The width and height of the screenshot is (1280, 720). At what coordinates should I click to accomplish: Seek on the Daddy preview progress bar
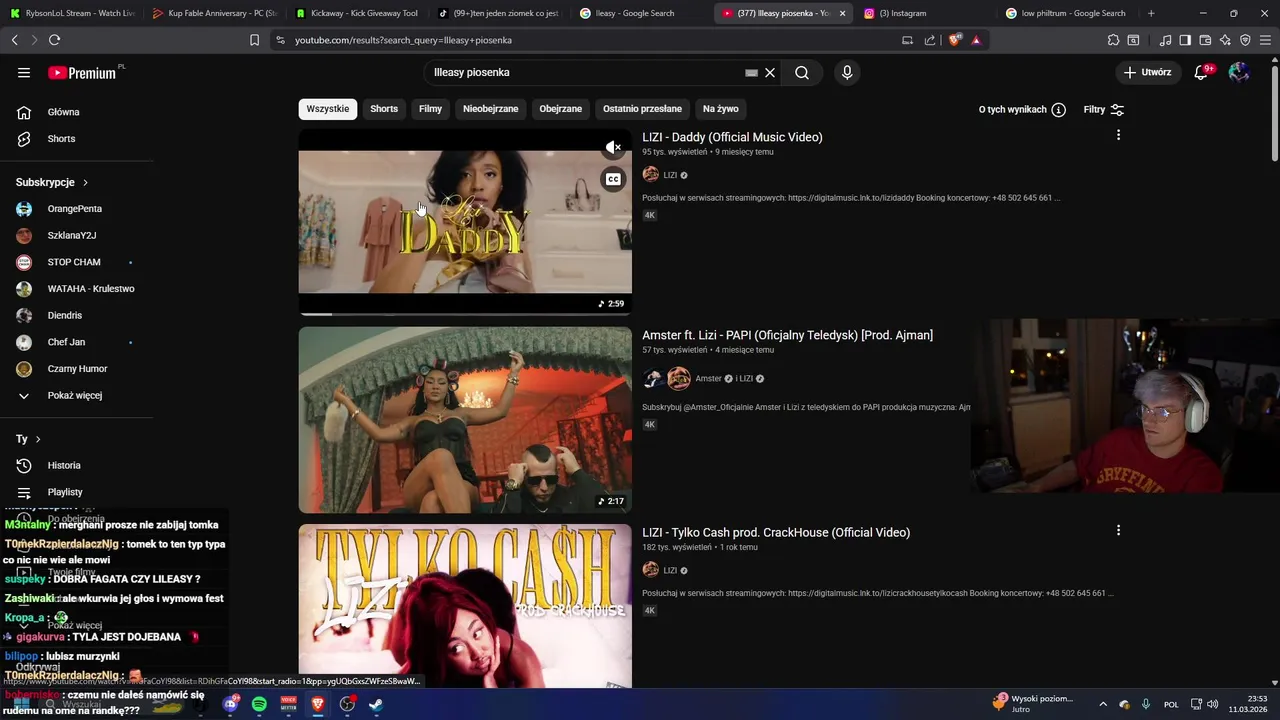(x=465, y=313)
